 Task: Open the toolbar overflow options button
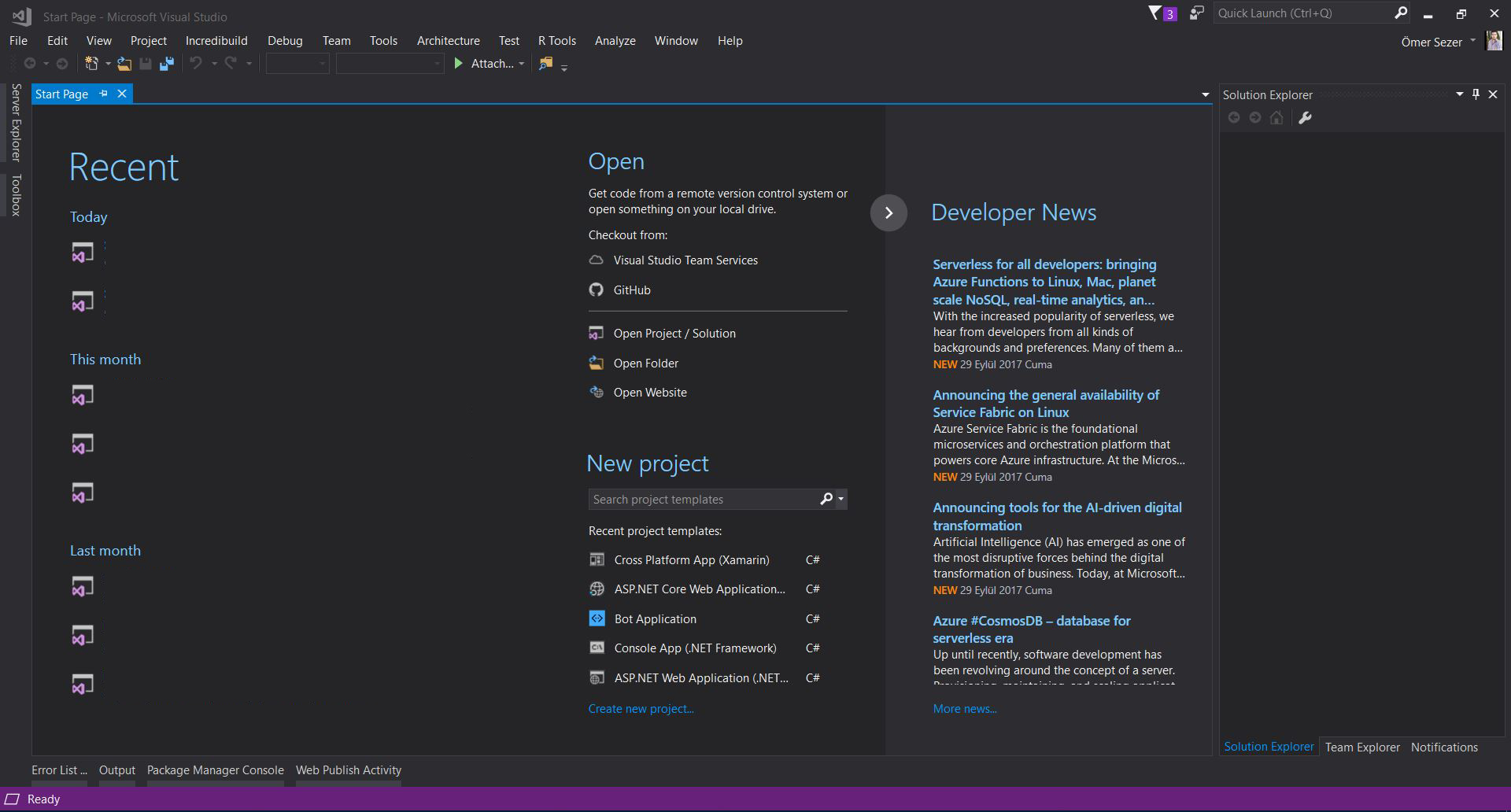click(x=564, y=67)
